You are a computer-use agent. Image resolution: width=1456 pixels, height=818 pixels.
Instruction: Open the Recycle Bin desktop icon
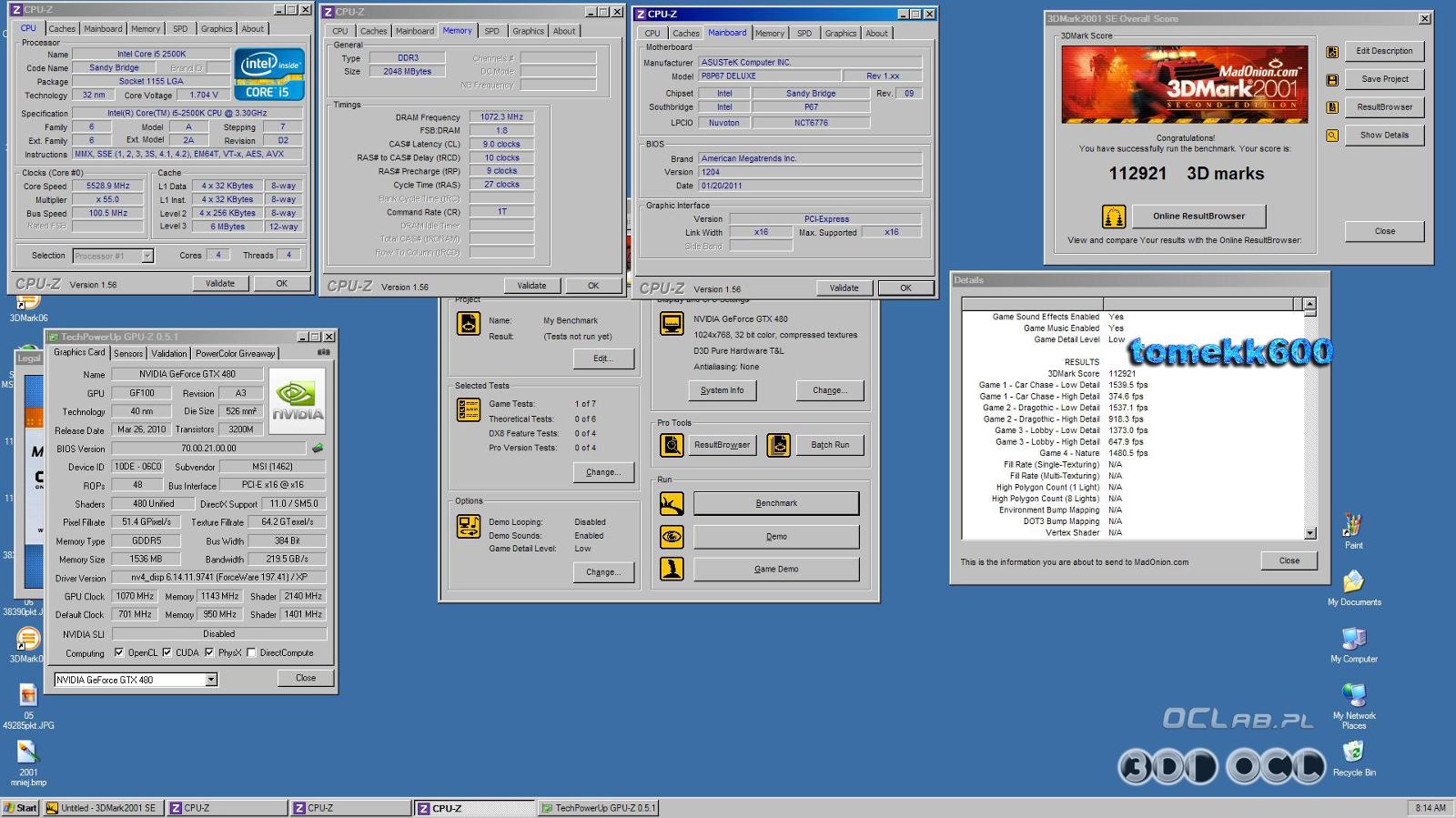pyautogui.click(x=1354, y=759)
